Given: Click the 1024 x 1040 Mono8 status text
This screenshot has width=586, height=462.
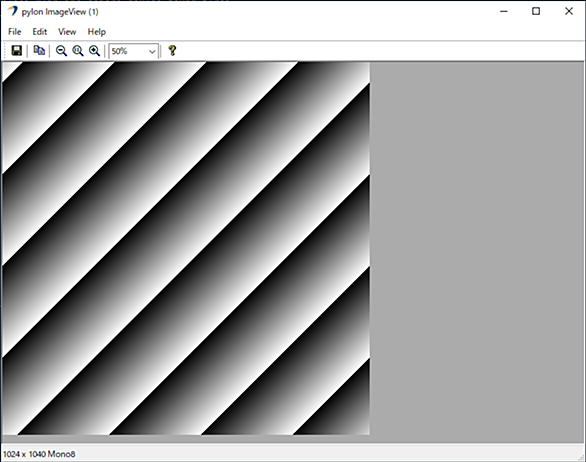Looking at the screenshot, I should 39,454.
